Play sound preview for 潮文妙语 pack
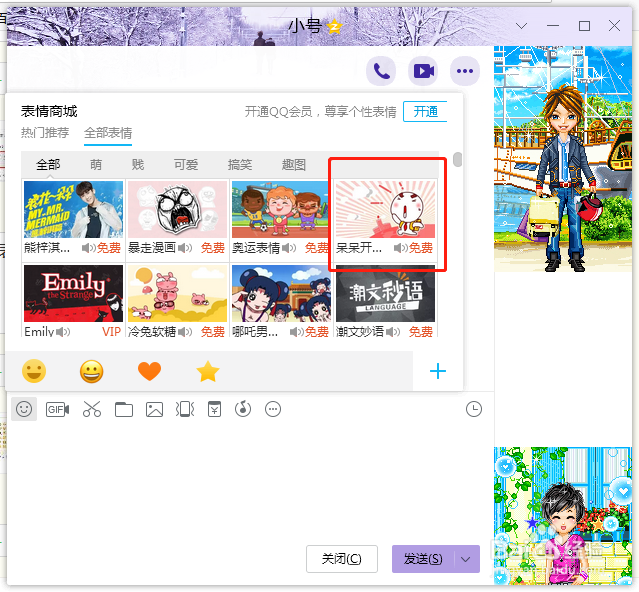 coord(393,332)
